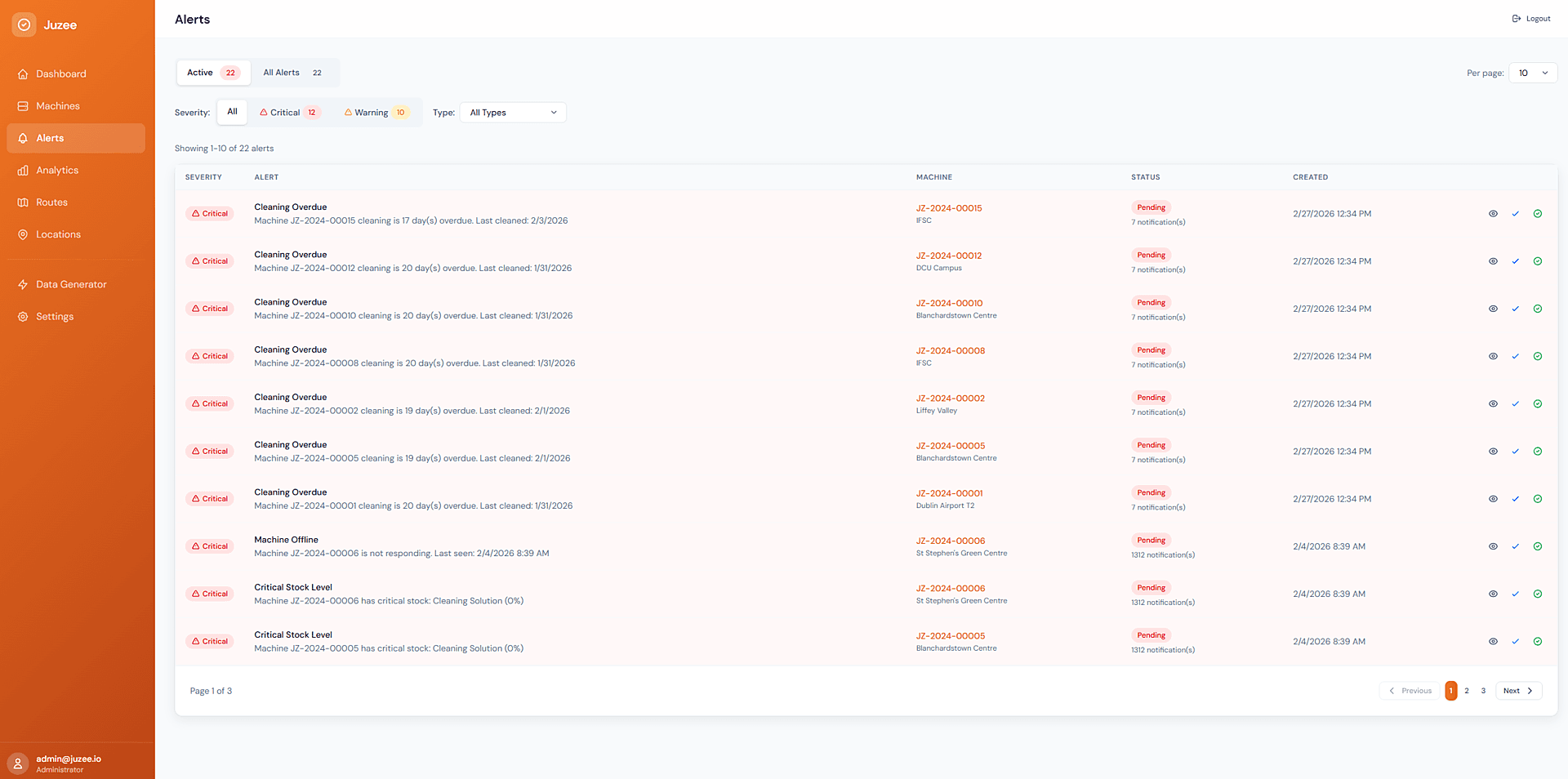Go to Machines in sidebar
Viewport: 1568px width, 779px height.
[x=57, y=106]
